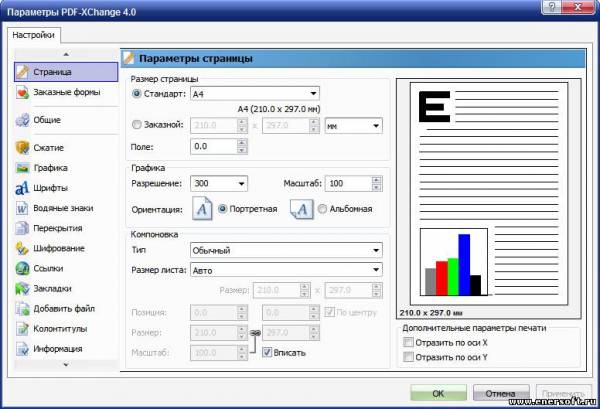Screen dimensions: 600x409
Task: Open the мм units dropdown
Action: [x=354, y=125]
